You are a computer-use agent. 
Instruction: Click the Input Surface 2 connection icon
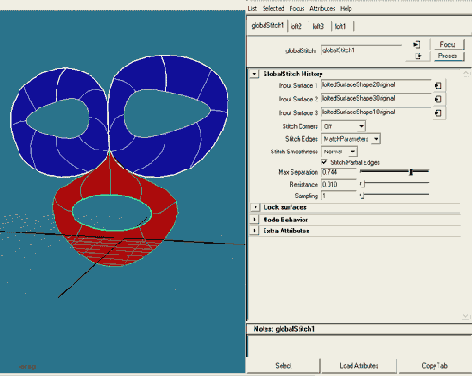click(438, 99)
